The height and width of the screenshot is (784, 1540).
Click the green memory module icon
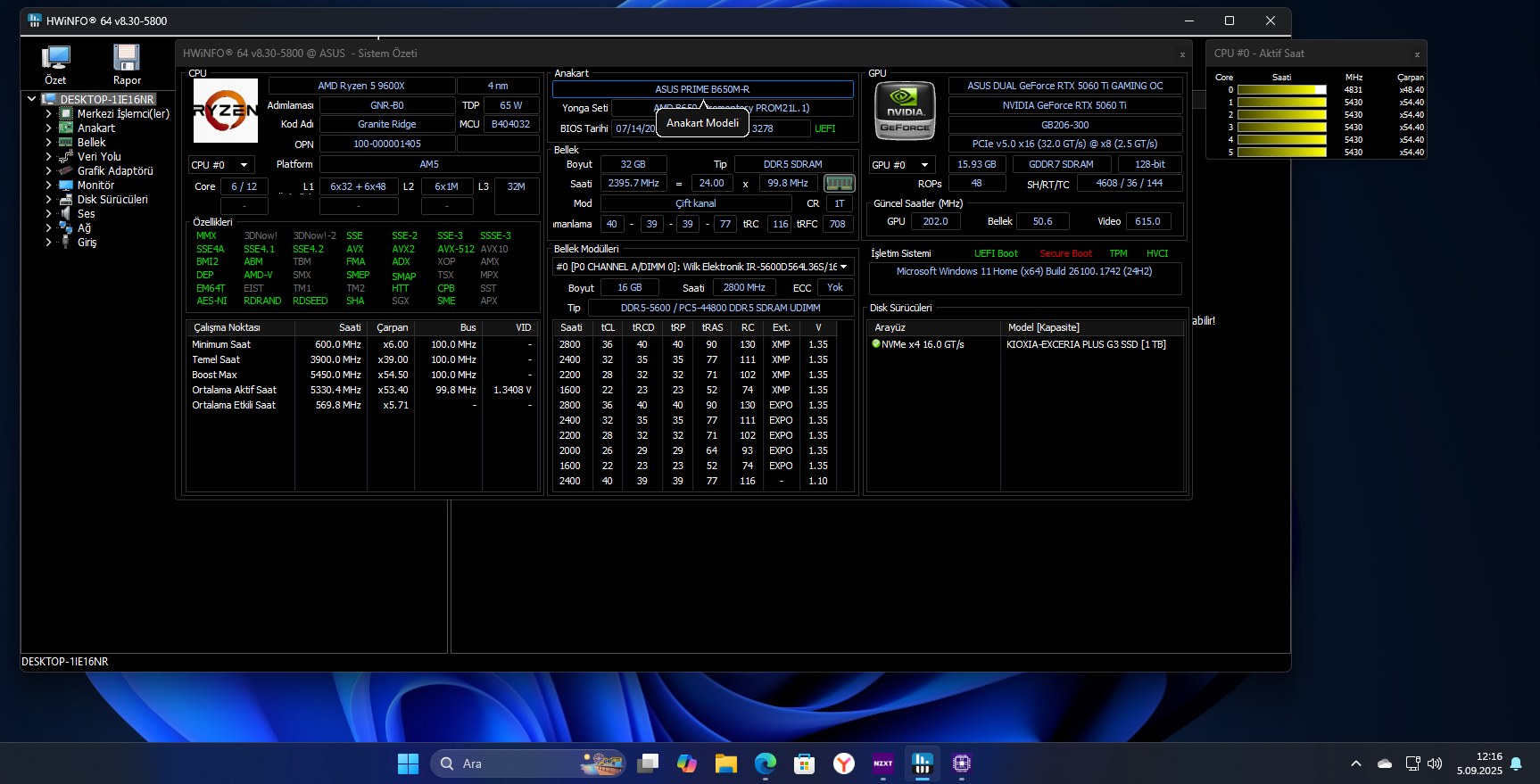(x=839, y=184)
